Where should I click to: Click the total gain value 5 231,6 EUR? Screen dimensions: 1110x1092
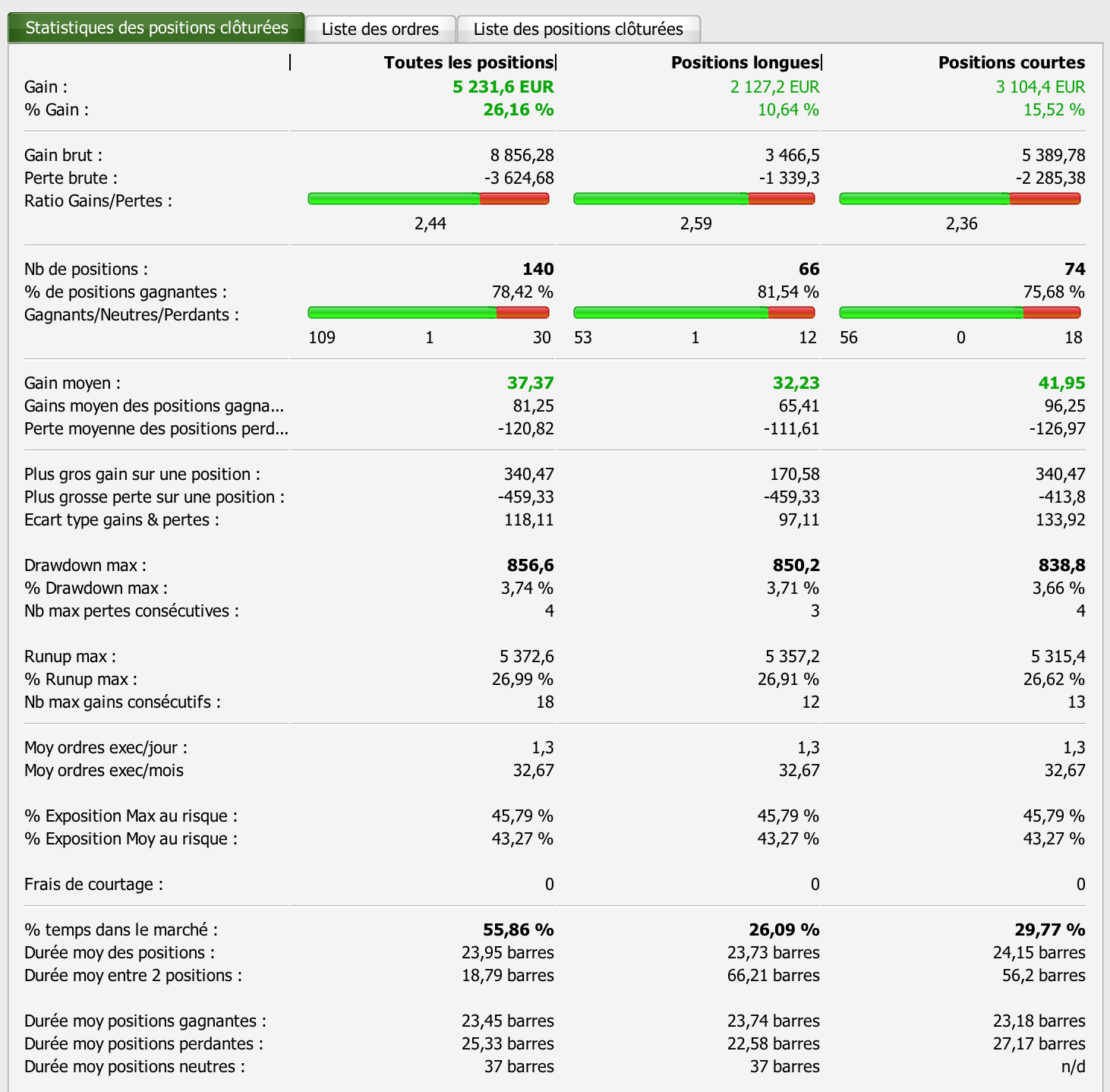point(503,87)
